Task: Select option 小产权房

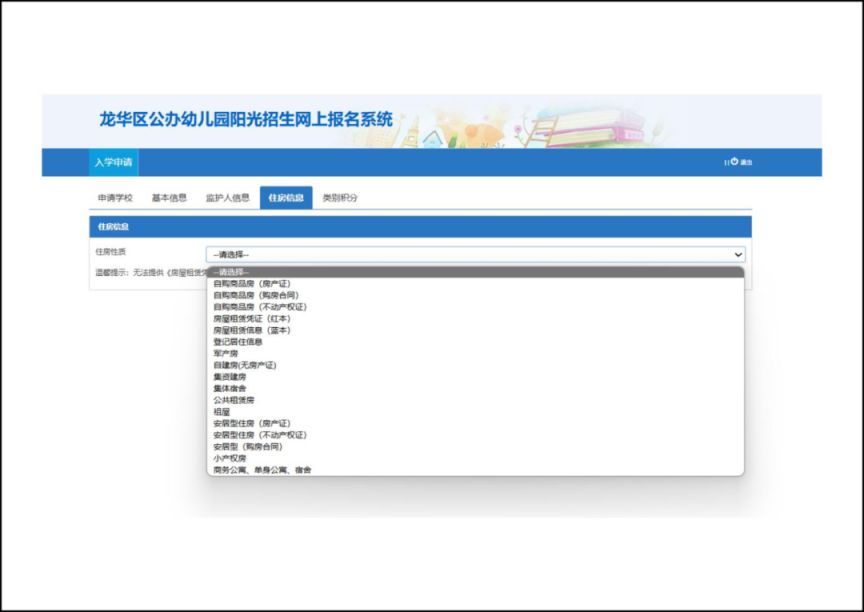Action: [476, 458]
